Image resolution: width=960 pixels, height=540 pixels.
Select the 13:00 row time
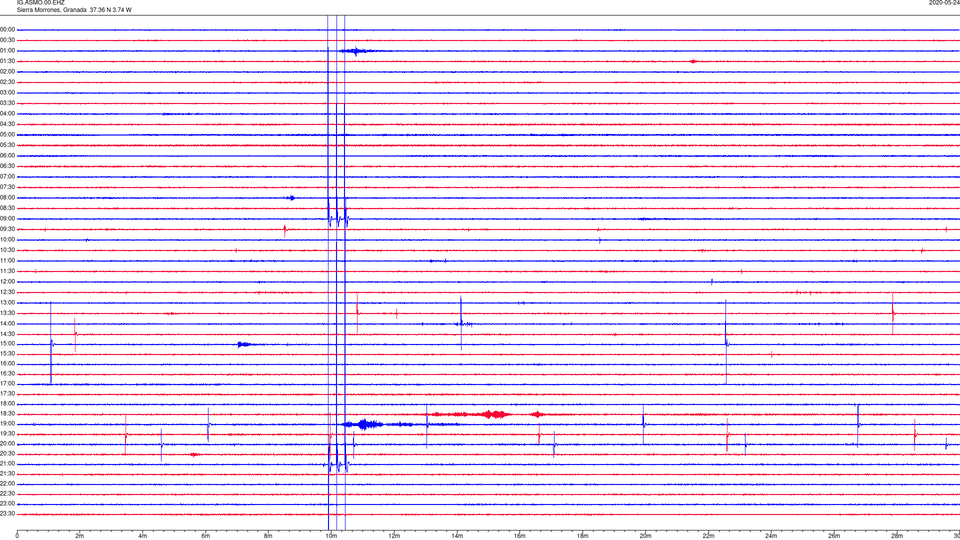click(x=7, y=302)
